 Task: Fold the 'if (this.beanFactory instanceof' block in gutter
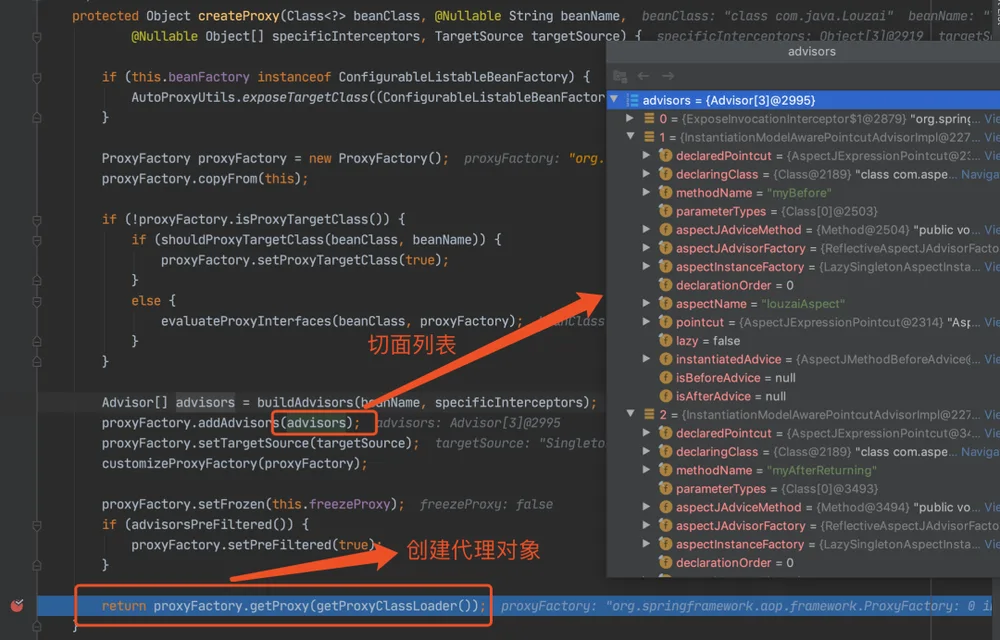(x=37, y=77)
